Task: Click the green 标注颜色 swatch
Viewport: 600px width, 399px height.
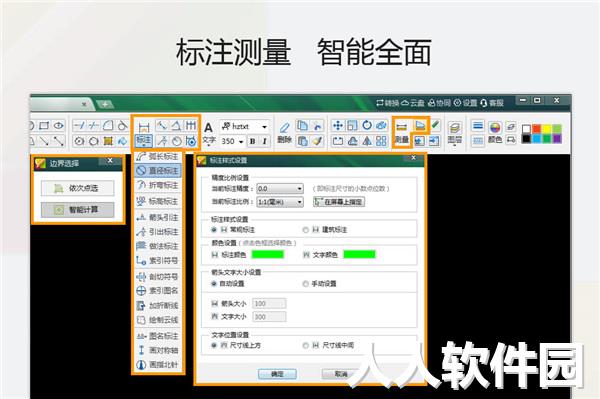Action: tap(267, 254)
